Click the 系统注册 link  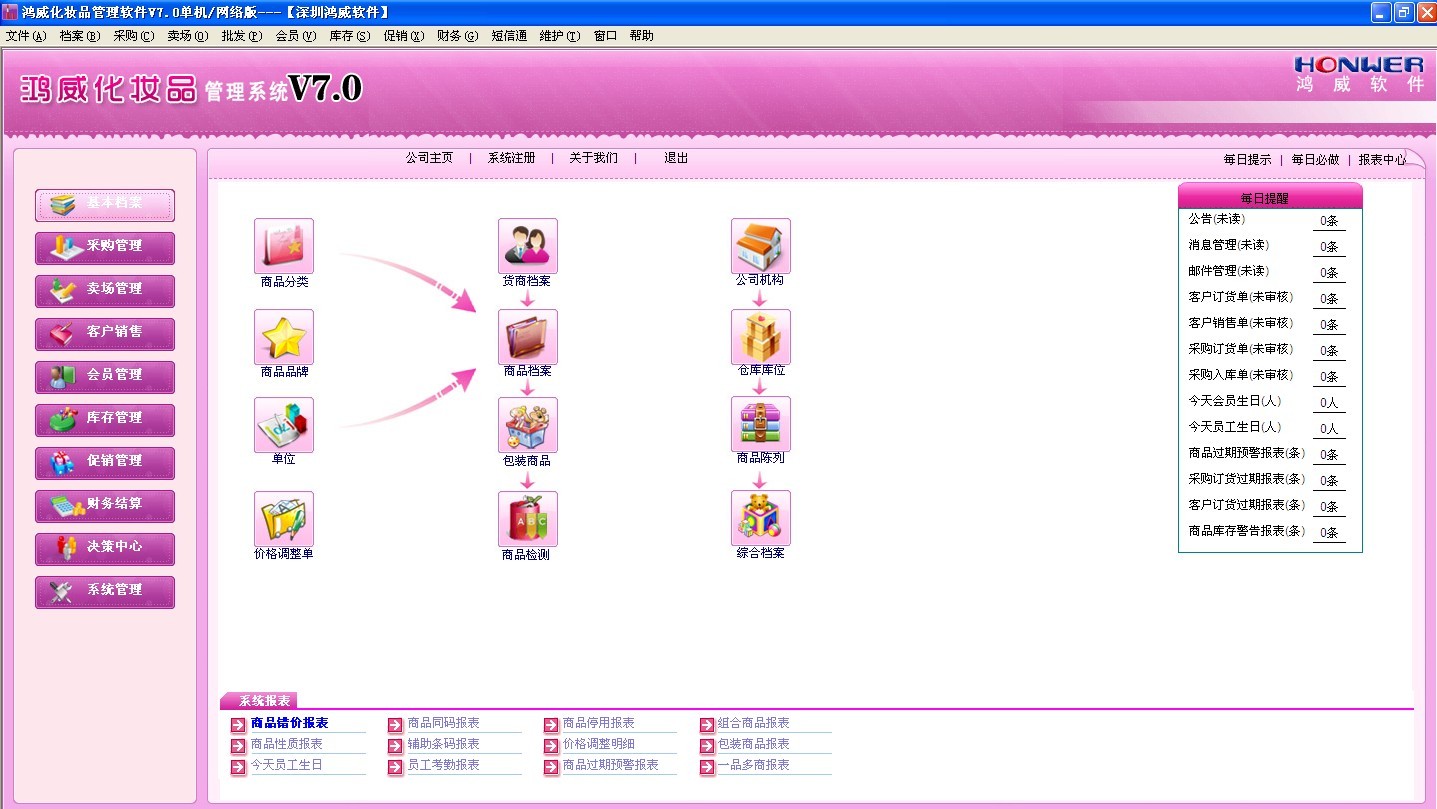point(511,158)
